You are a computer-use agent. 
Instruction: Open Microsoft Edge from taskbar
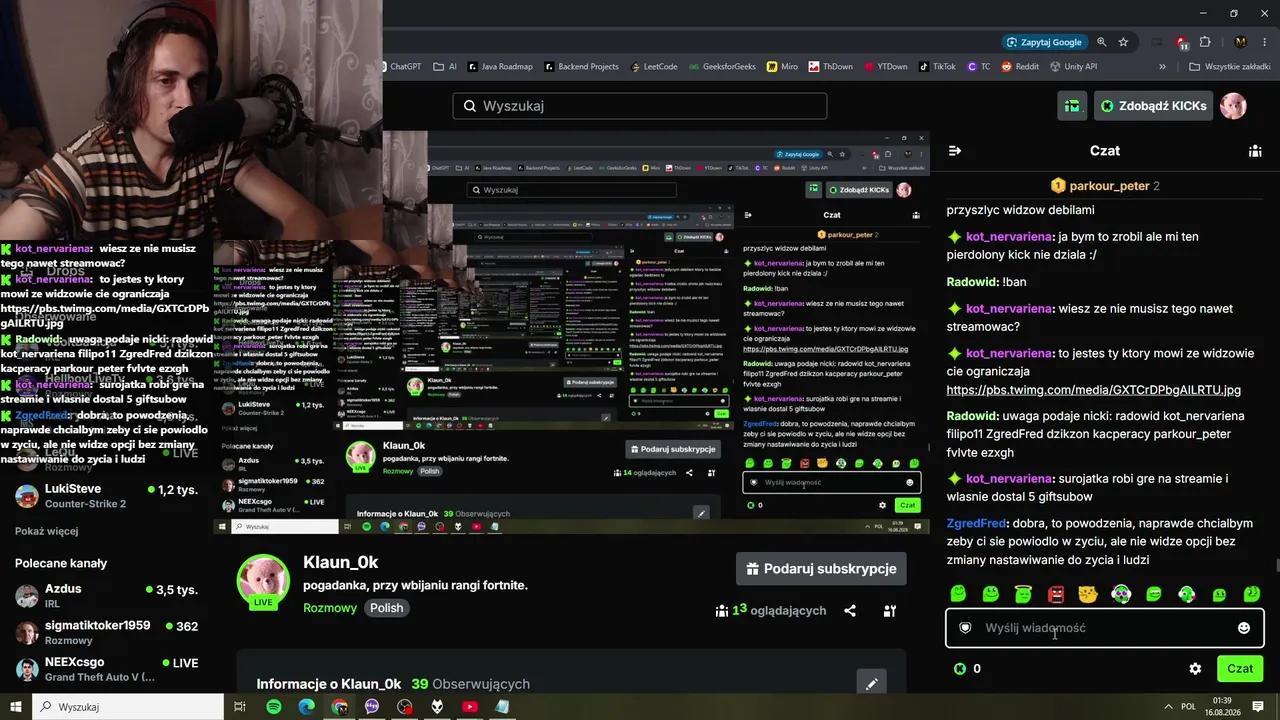(307, 707)
